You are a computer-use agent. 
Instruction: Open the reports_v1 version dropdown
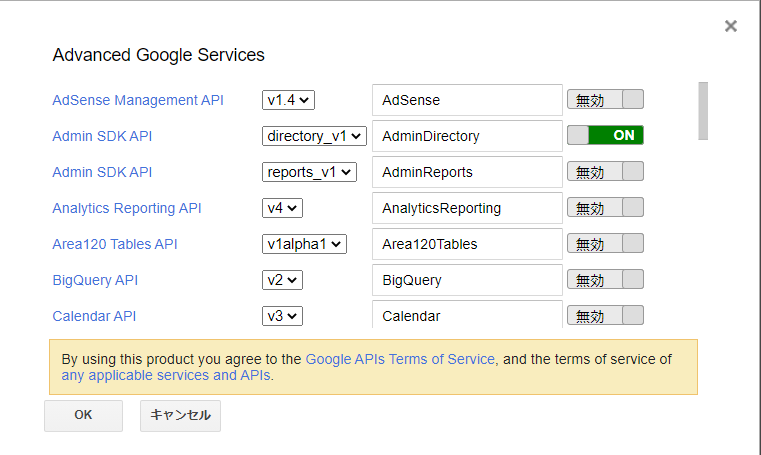(309, 172)
